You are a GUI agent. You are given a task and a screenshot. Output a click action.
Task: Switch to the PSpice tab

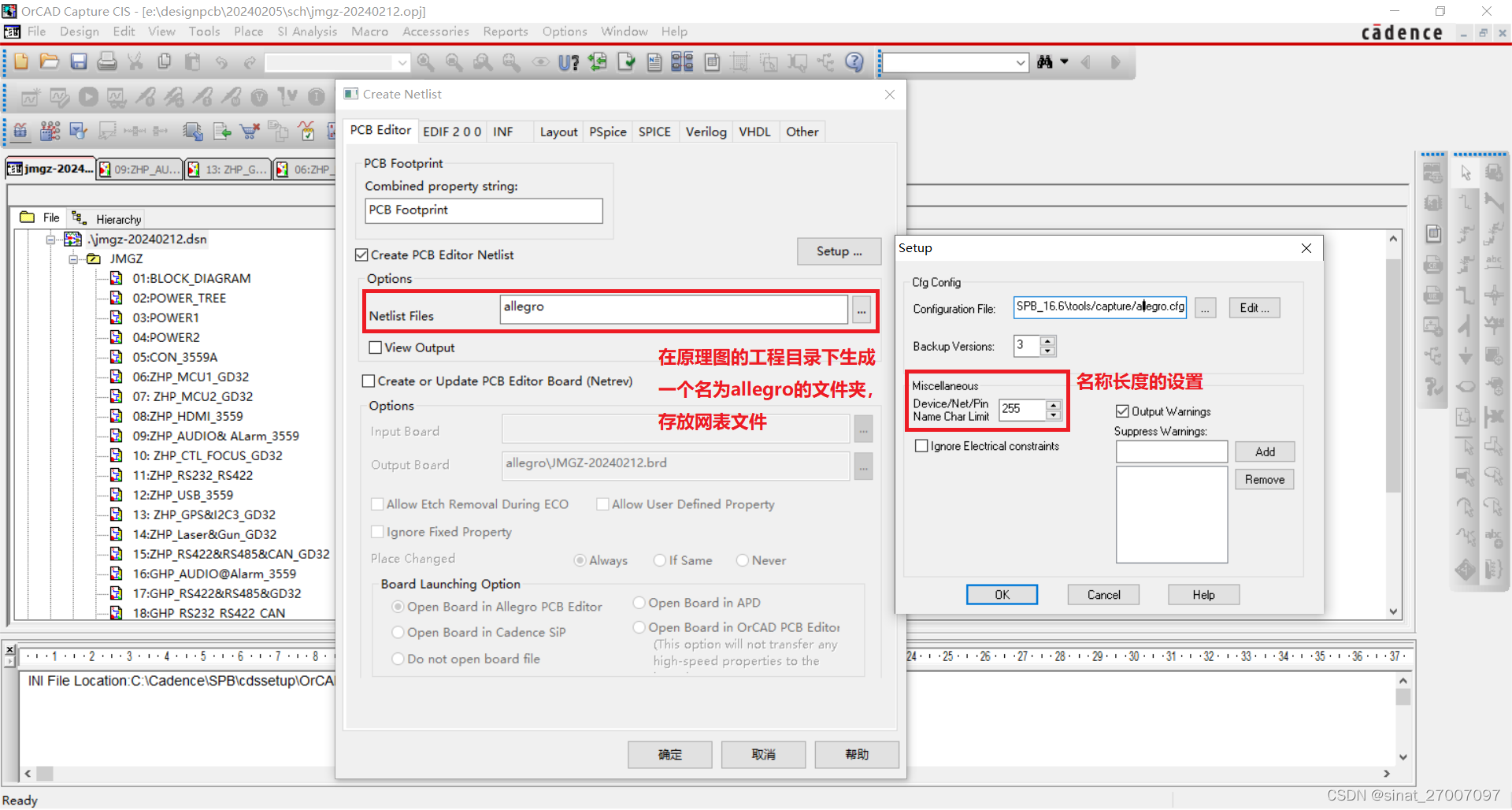click(607, 132)
